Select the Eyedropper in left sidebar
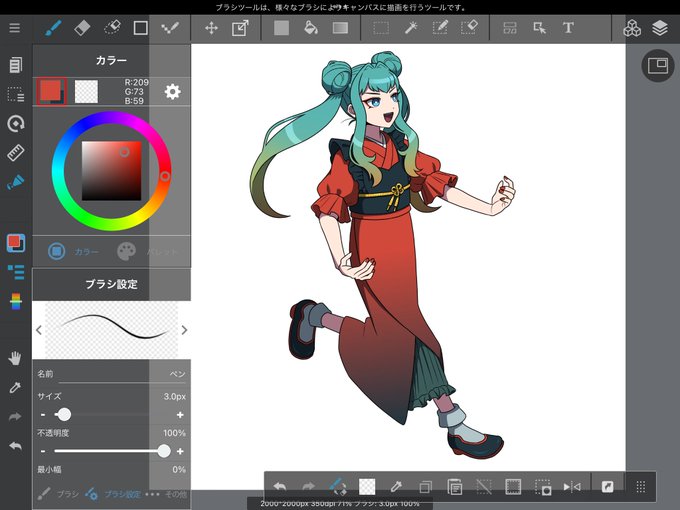This screenshot has height=510, width=680. pos(15,387)
